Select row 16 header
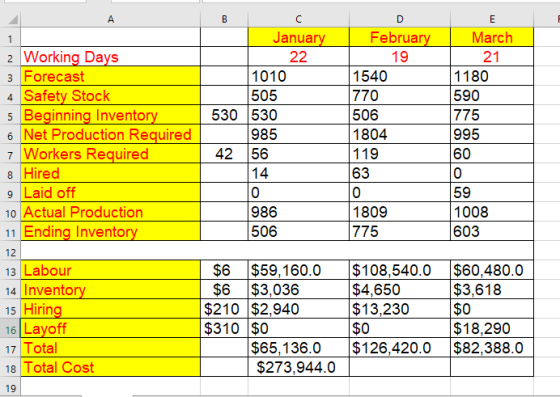Viewport: 560px width, 397px height. point(10,329)
